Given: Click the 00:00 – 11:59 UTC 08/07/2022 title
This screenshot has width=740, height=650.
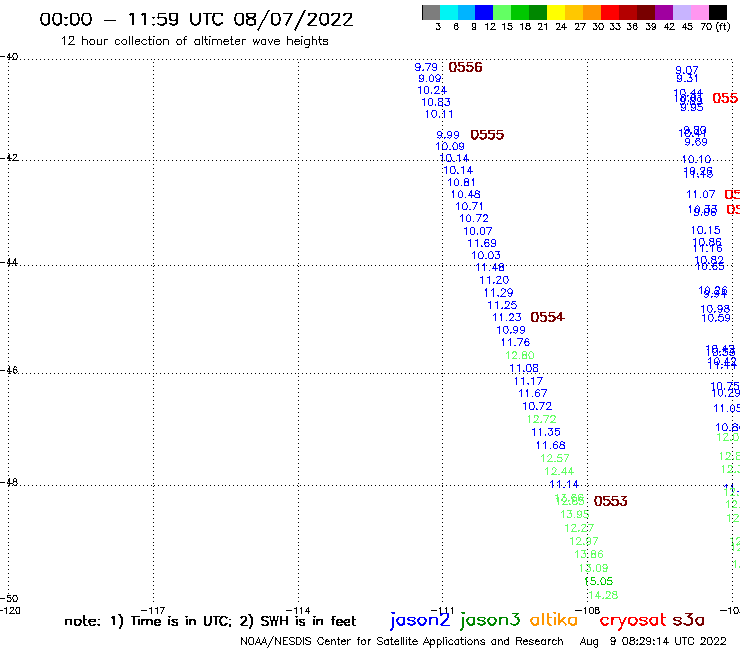Looking at the screenshot, I should click(x=196, y=19).
